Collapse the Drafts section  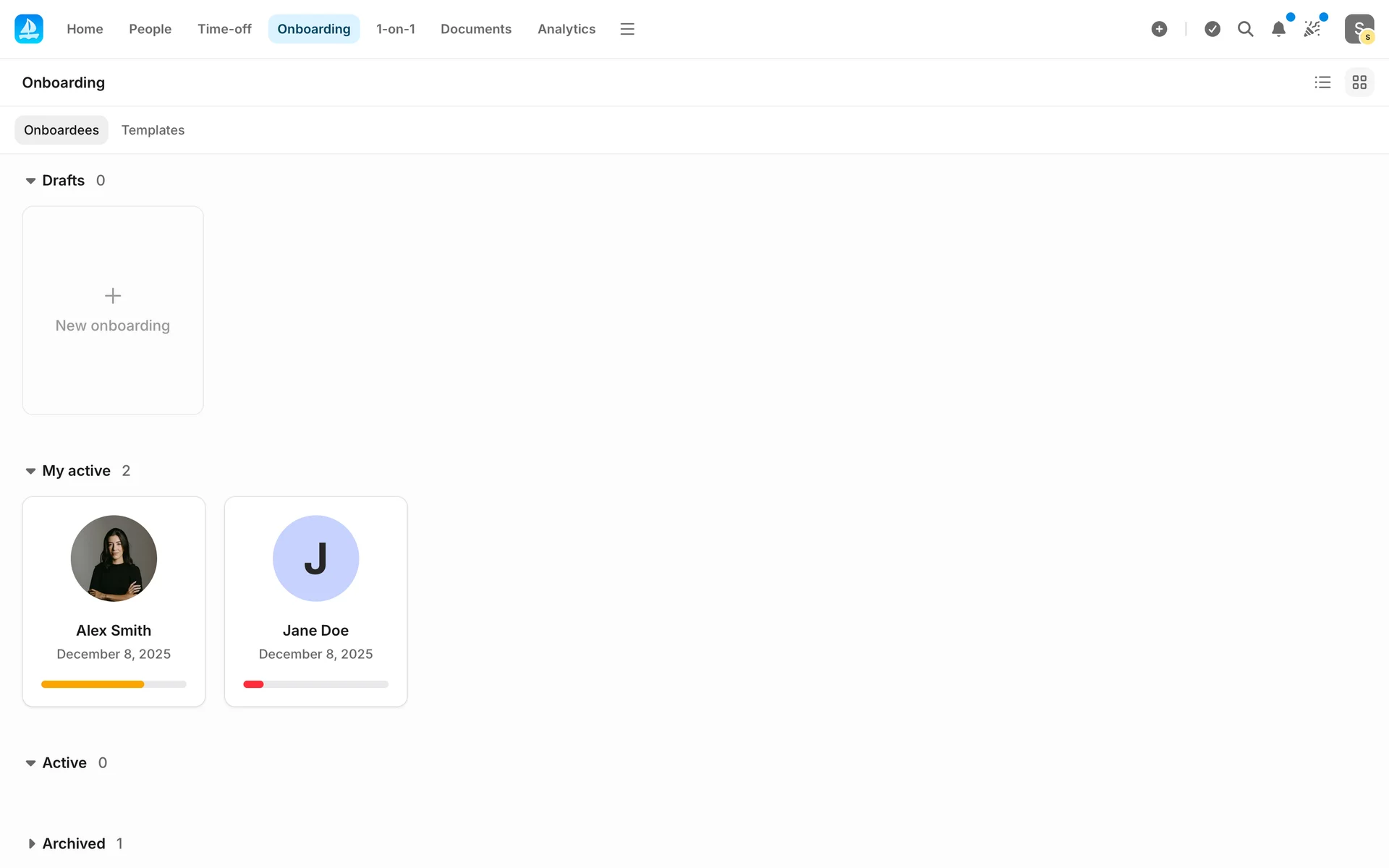[x=30, y=181]
